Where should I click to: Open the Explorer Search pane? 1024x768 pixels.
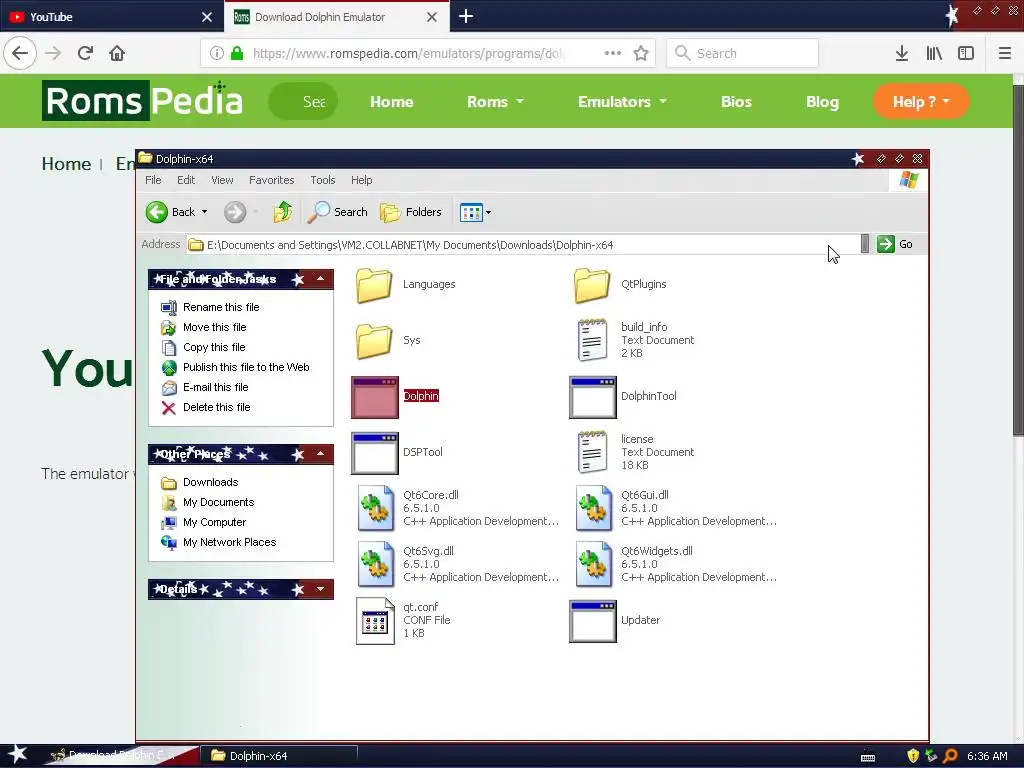click(338, 212)
